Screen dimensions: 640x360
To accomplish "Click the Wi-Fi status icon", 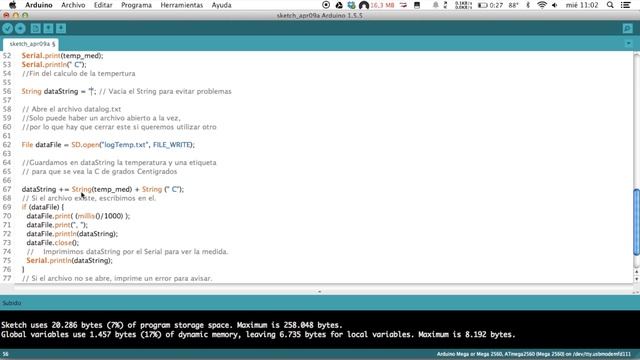I will pyautogui.click(x=542, y=5).
